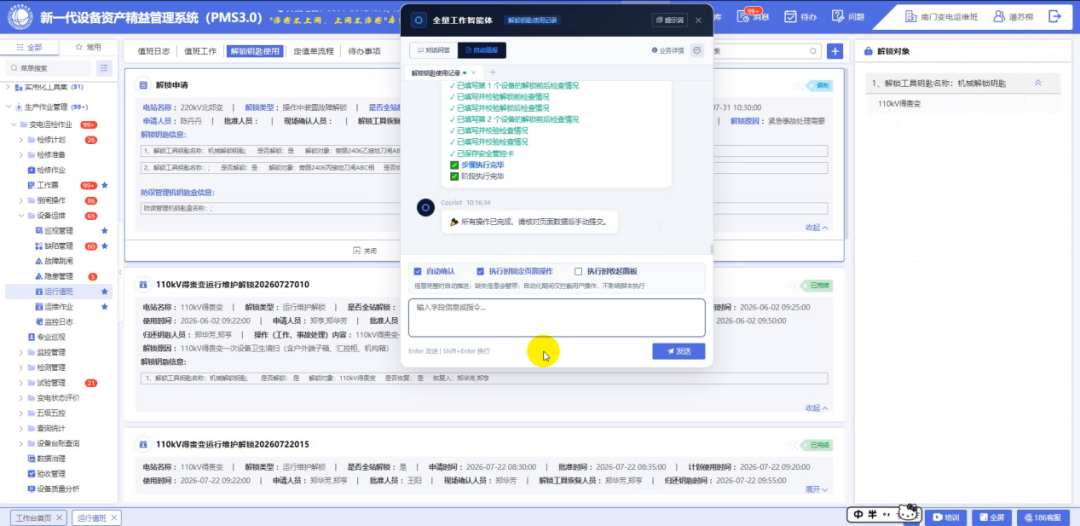Collapse the 生产作业管理 tree node
This screenshot has width=1080, height=526.
(8, 107)
